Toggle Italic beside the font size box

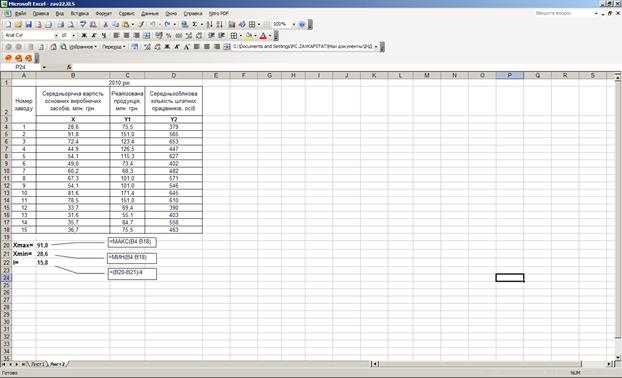click(94, 36)
